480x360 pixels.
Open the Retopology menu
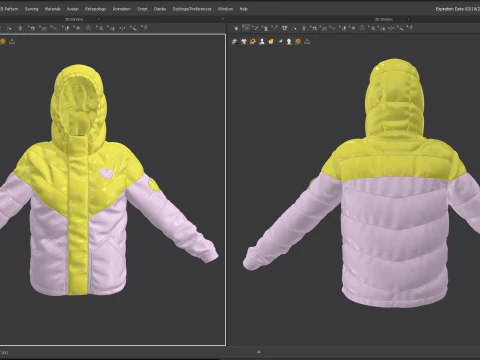95,9
